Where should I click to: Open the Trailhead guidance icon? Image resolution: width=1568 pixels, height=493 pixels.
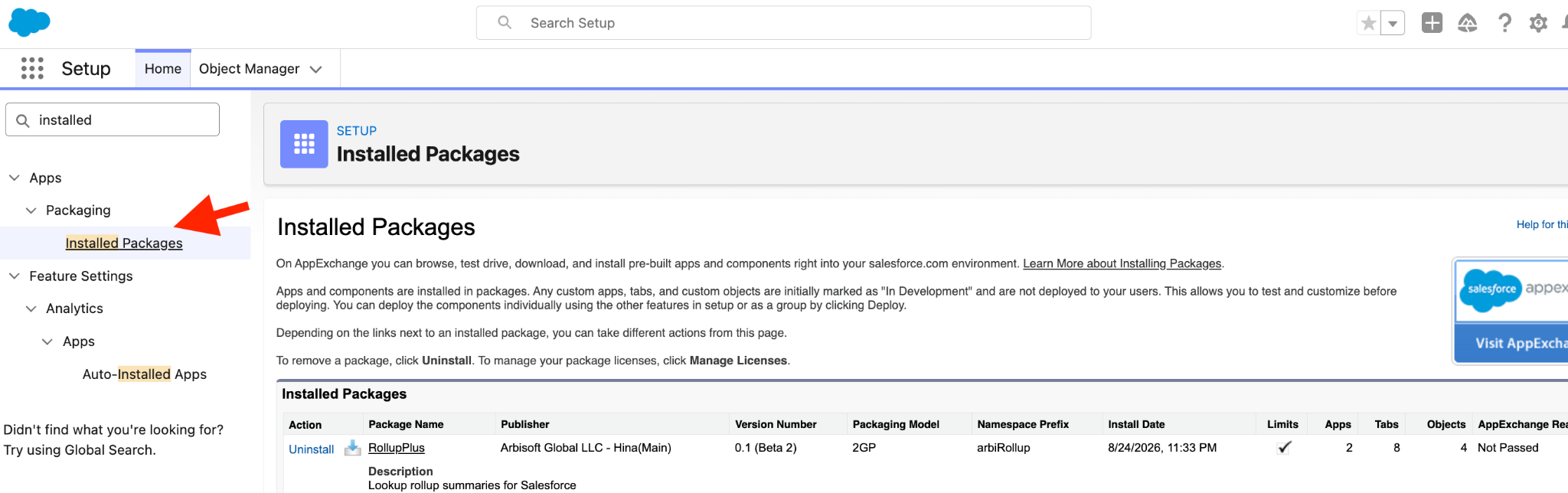coord(1468,23)
